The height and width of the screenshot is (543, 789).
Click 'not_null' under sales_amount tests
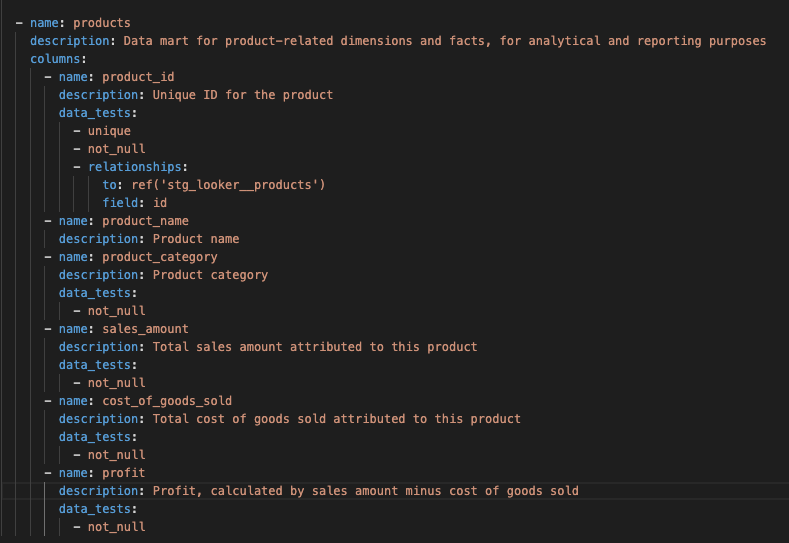[x=117, y=383]
